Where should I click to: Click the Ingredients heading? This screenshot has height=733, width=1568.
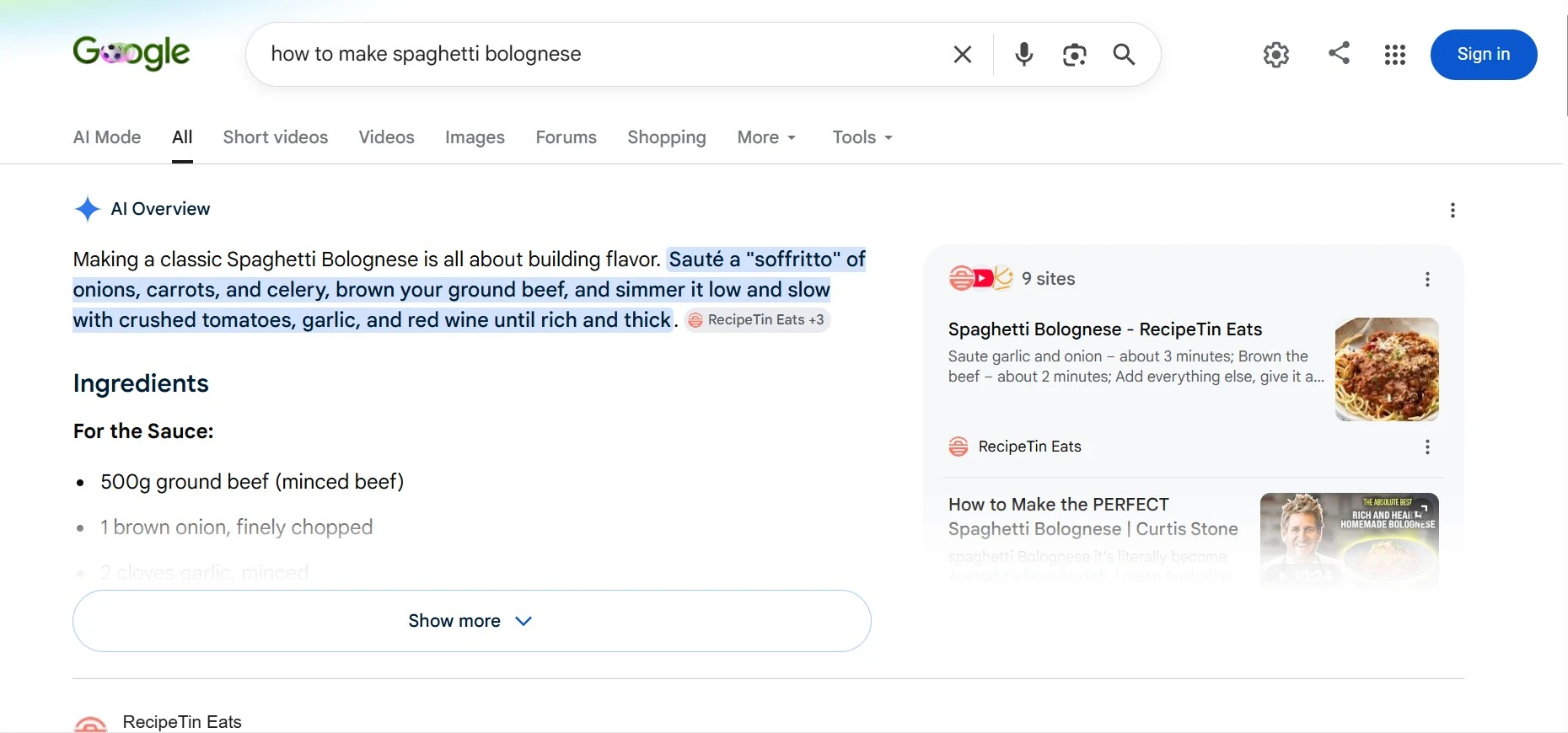tap(141, 383)
